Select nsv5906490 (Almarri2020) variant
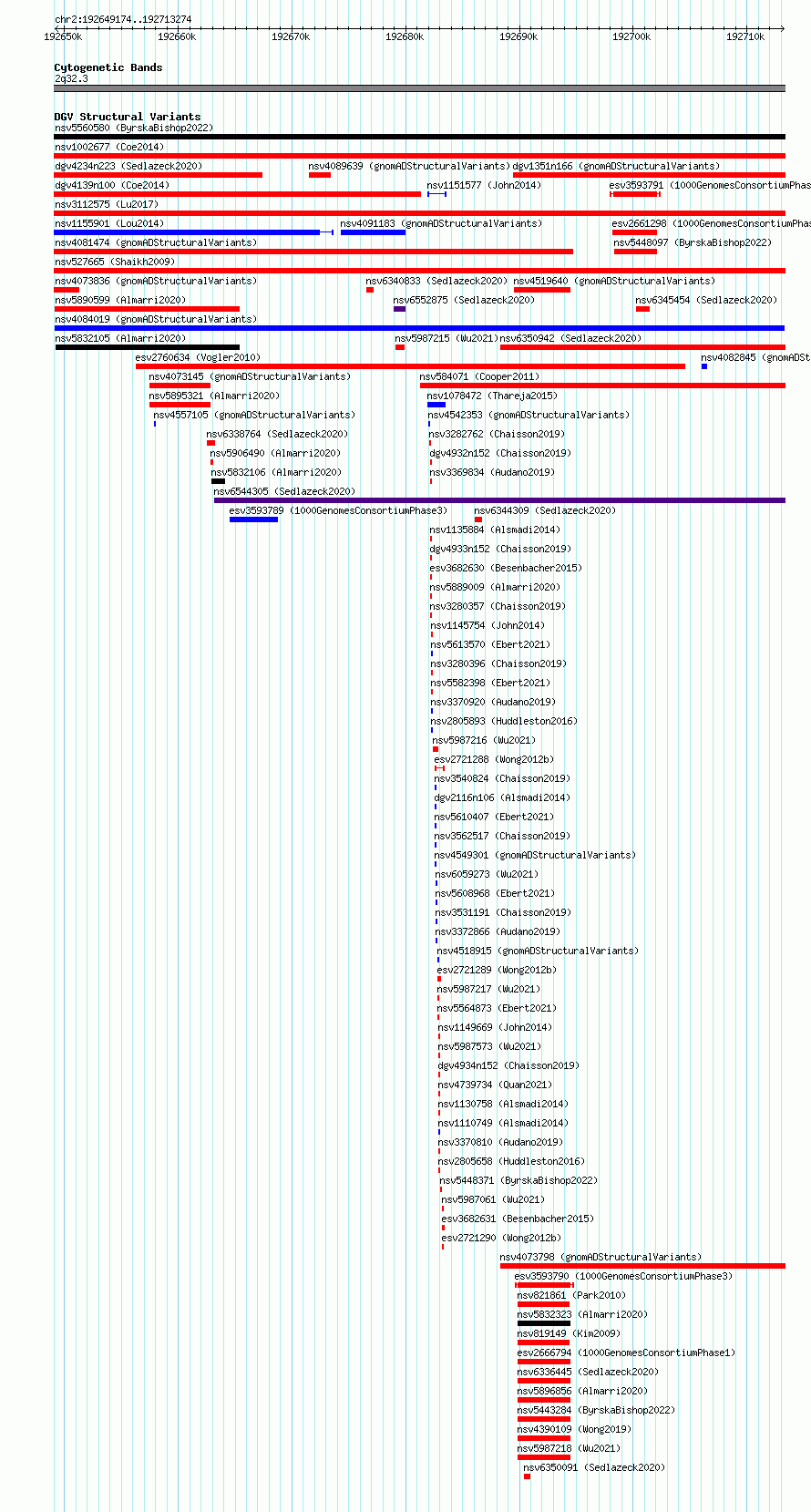The width and height of the screenshot is (811, 1512). pyautogui.click(x=276, y=454)
